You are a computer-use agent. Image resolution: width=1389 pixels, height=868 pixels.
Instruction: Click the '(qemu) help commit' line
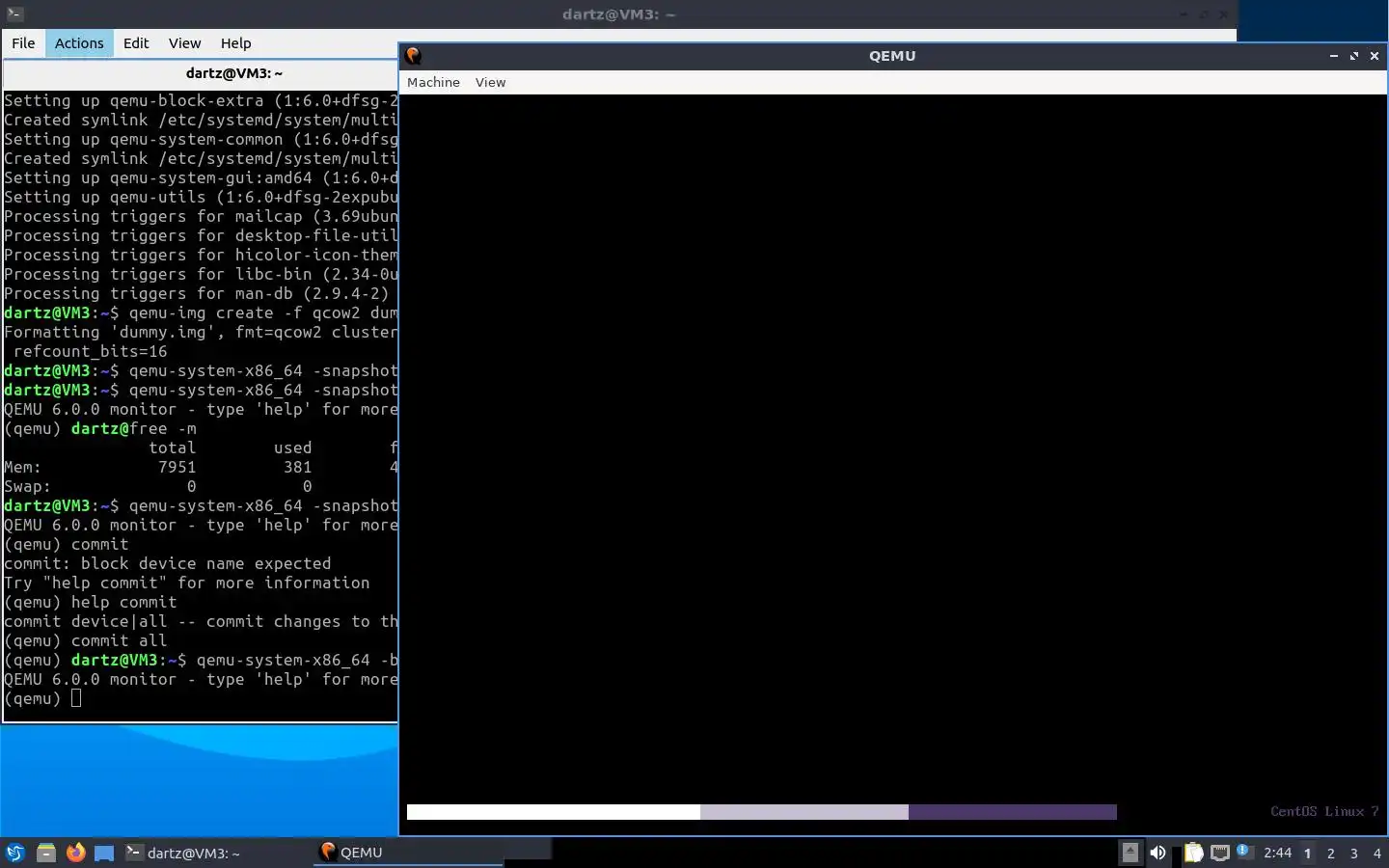click(x=90, y=602)
